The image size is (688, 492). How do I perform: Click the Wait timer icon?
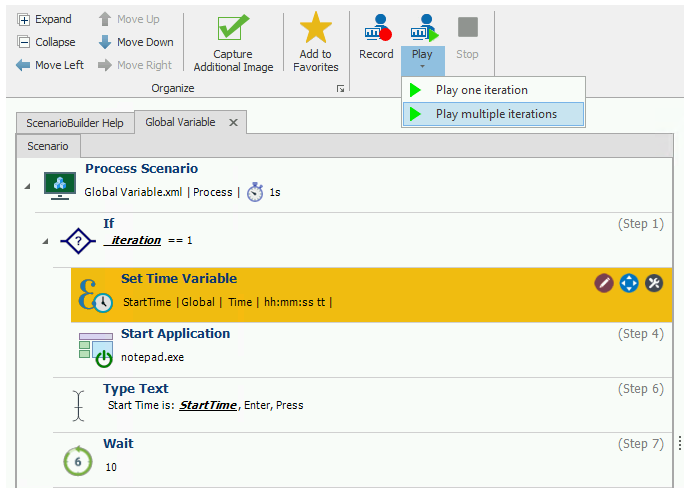(x=78, y=461)
